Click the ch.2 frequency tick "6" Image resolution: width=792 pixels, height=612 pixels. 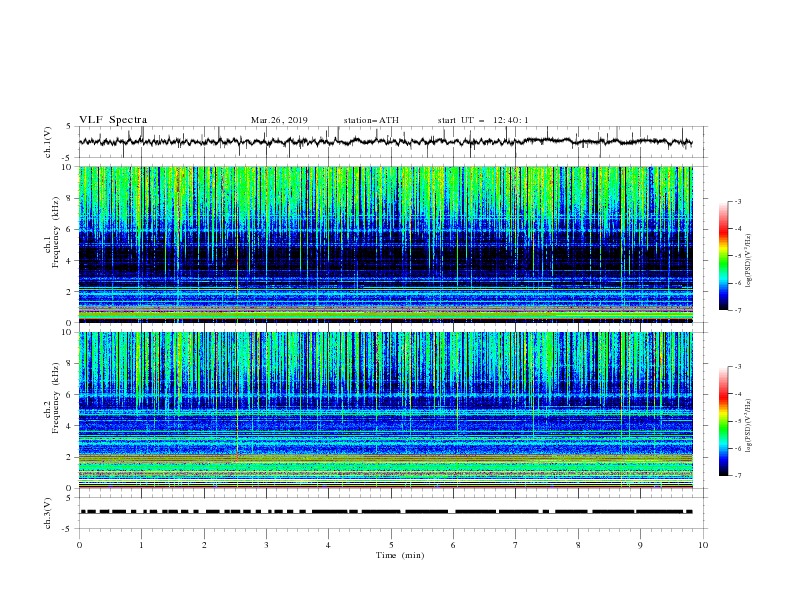[x=70, y=395]
